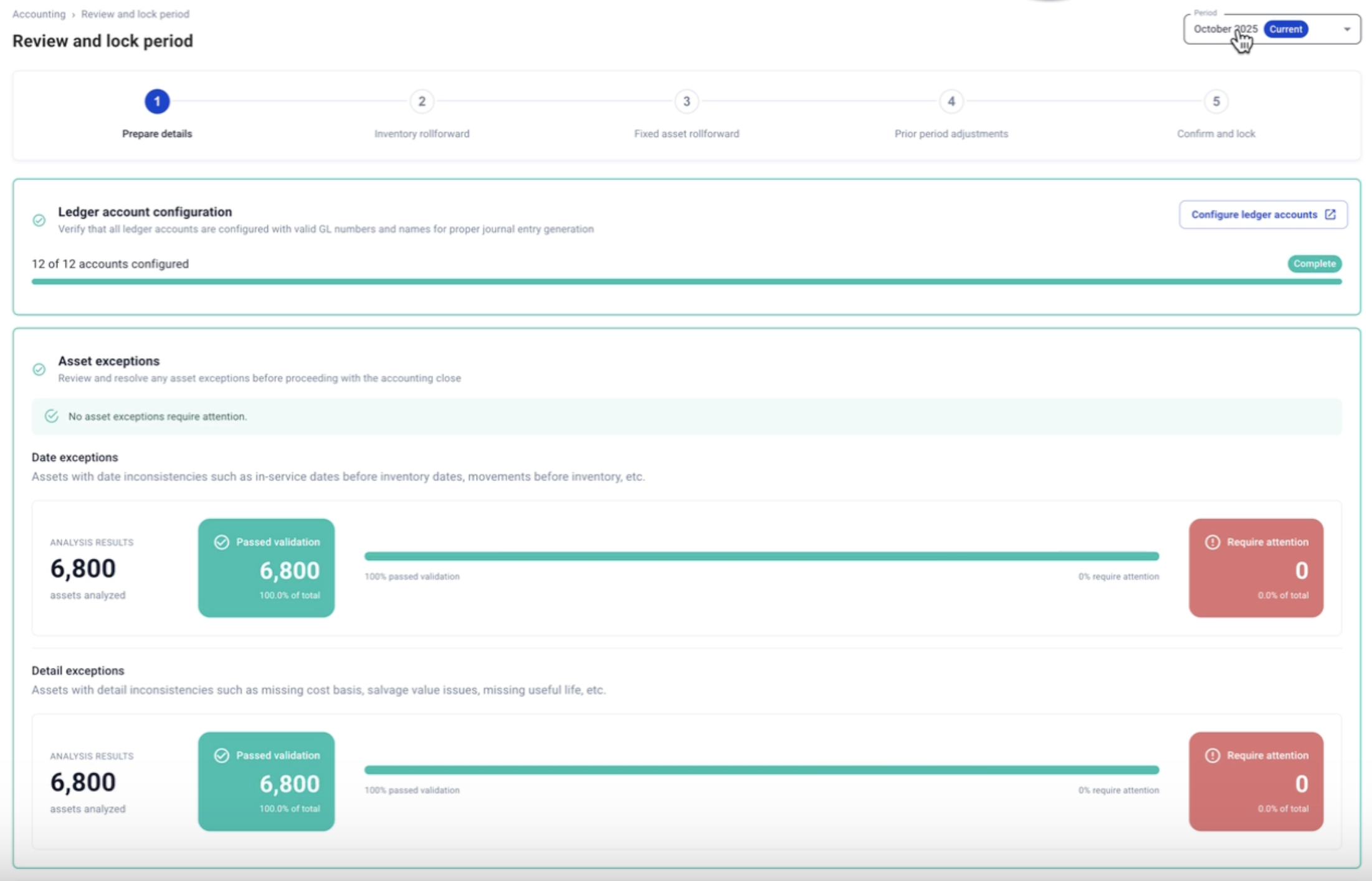Click the Complete badge

[1314, 264]
